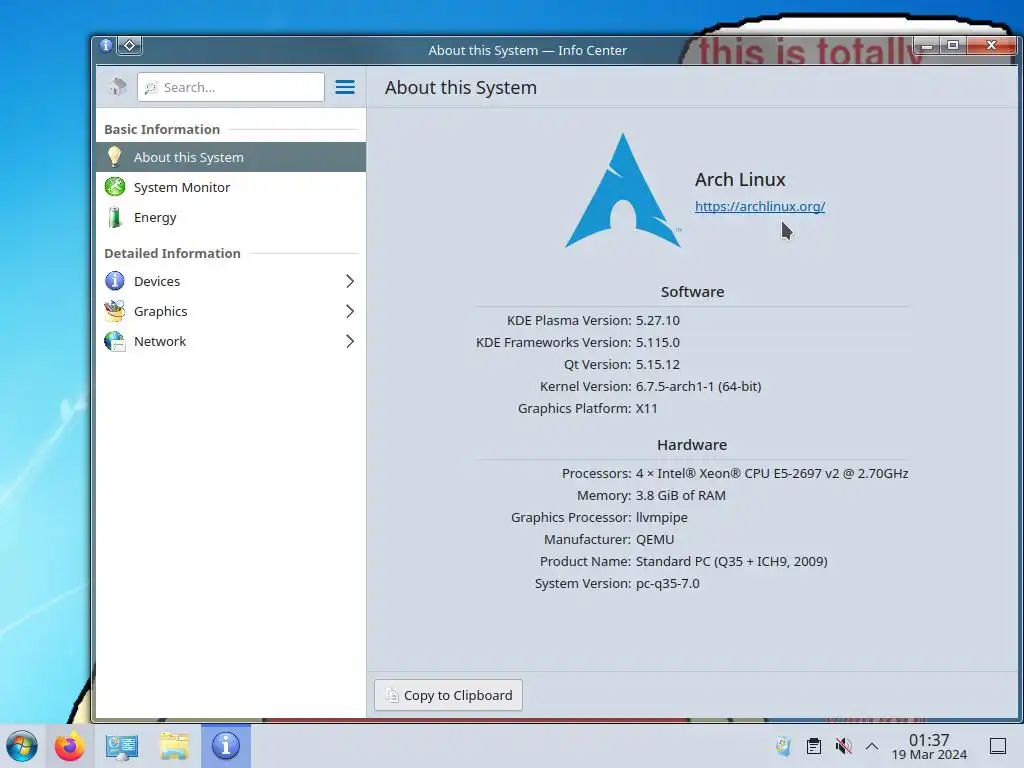Click the KDE Plasma Version value 5.27.10
Viewport: 1024px width, 768px height.
[658, 321]
